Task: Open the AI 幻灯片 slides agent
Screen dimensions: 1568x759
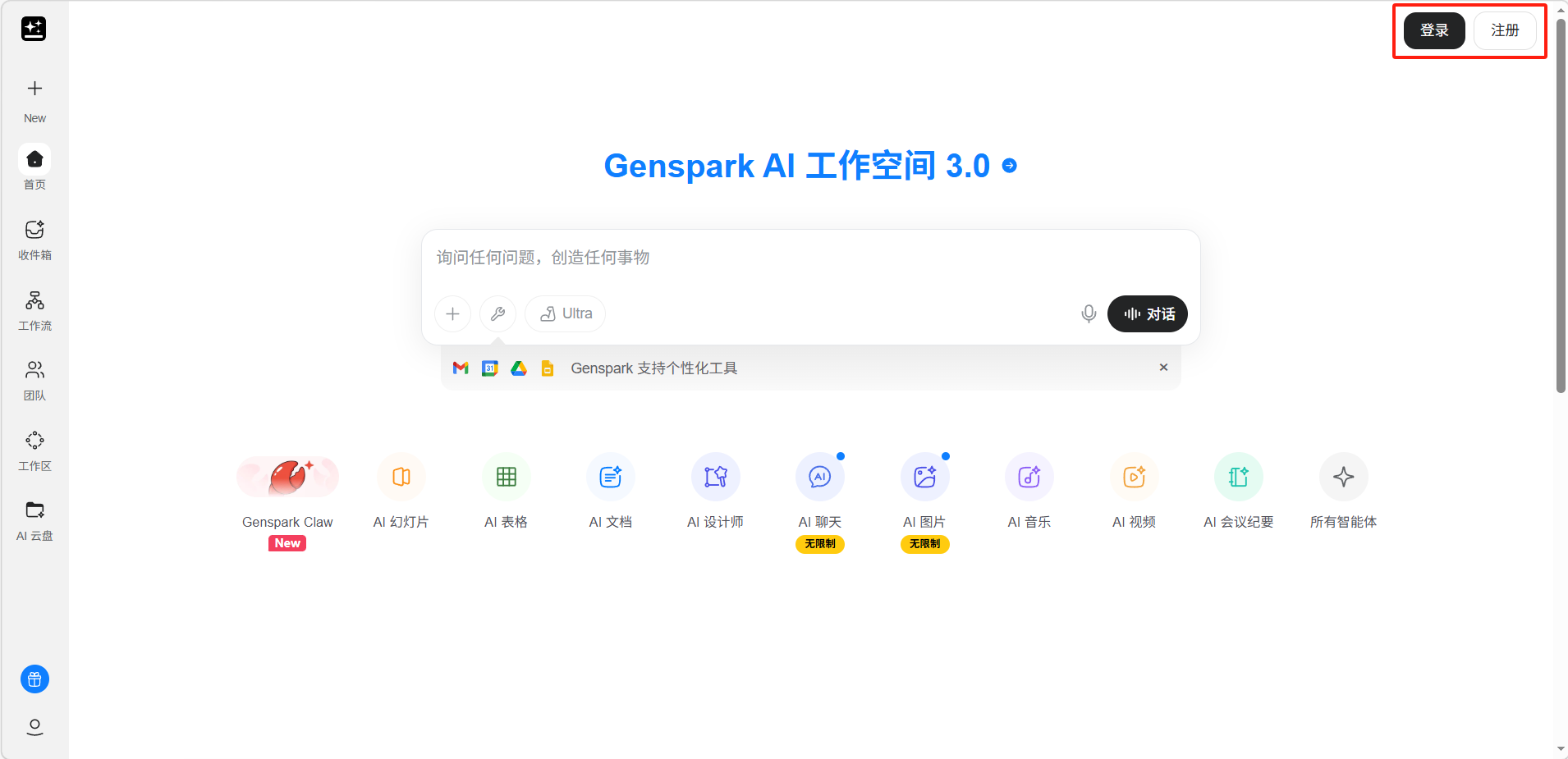Action: click(401, 478)
